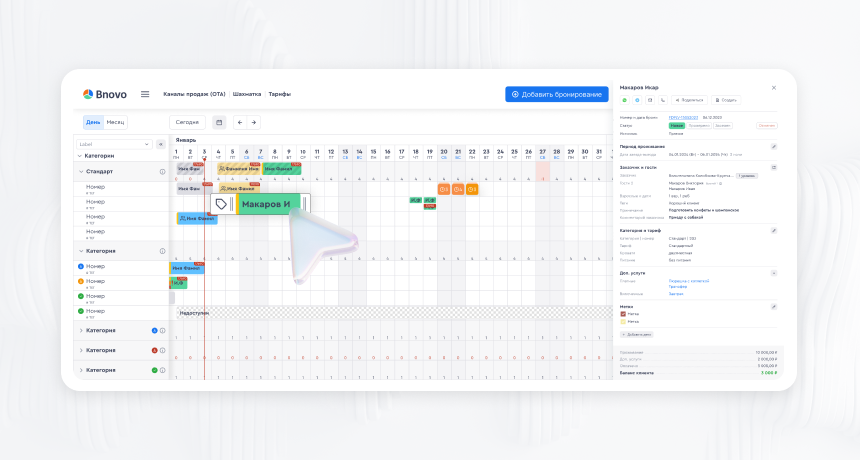
Task: Open the Тарифы tab
Action: [x=280, y=94]
